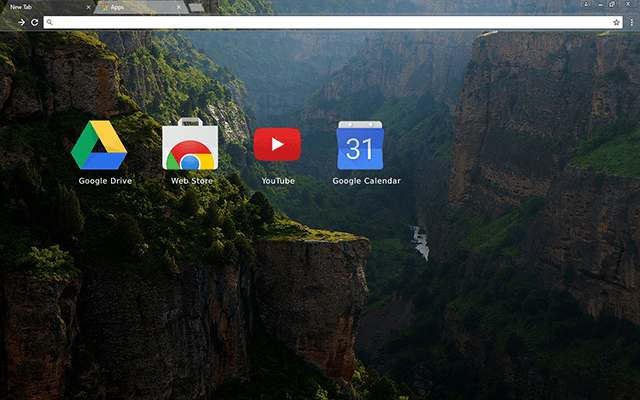Bookmark this page with the star icon

click(x=616, y=21)
